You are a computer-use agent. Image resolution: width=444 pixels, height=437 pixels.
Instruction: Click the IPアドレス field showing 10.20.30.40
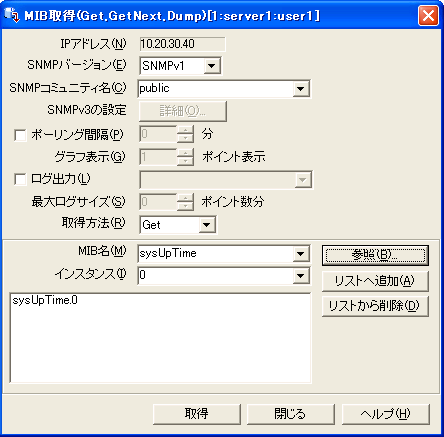182,44
